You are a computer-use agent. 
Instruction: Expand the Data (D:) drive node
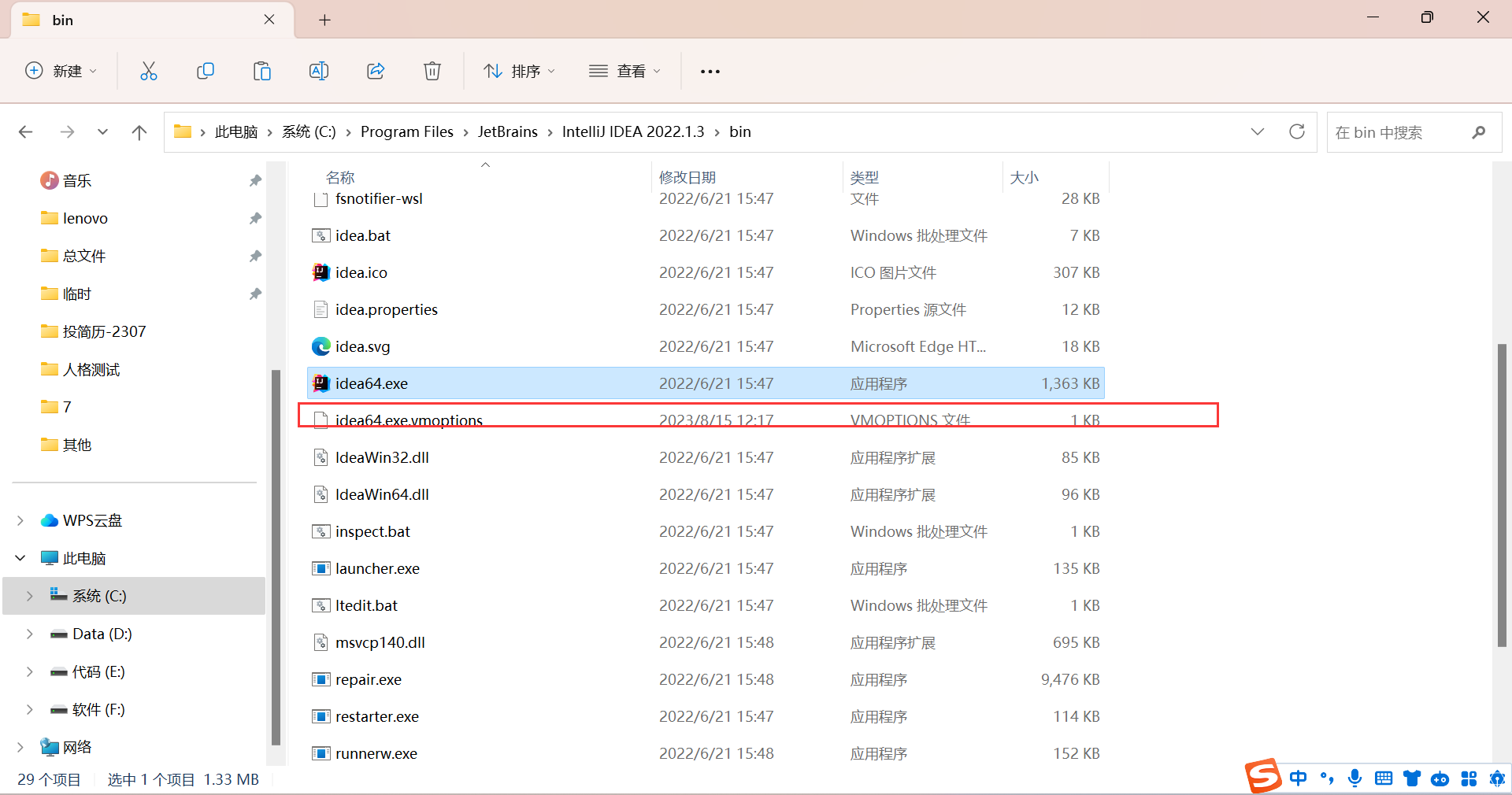(30, 634)
